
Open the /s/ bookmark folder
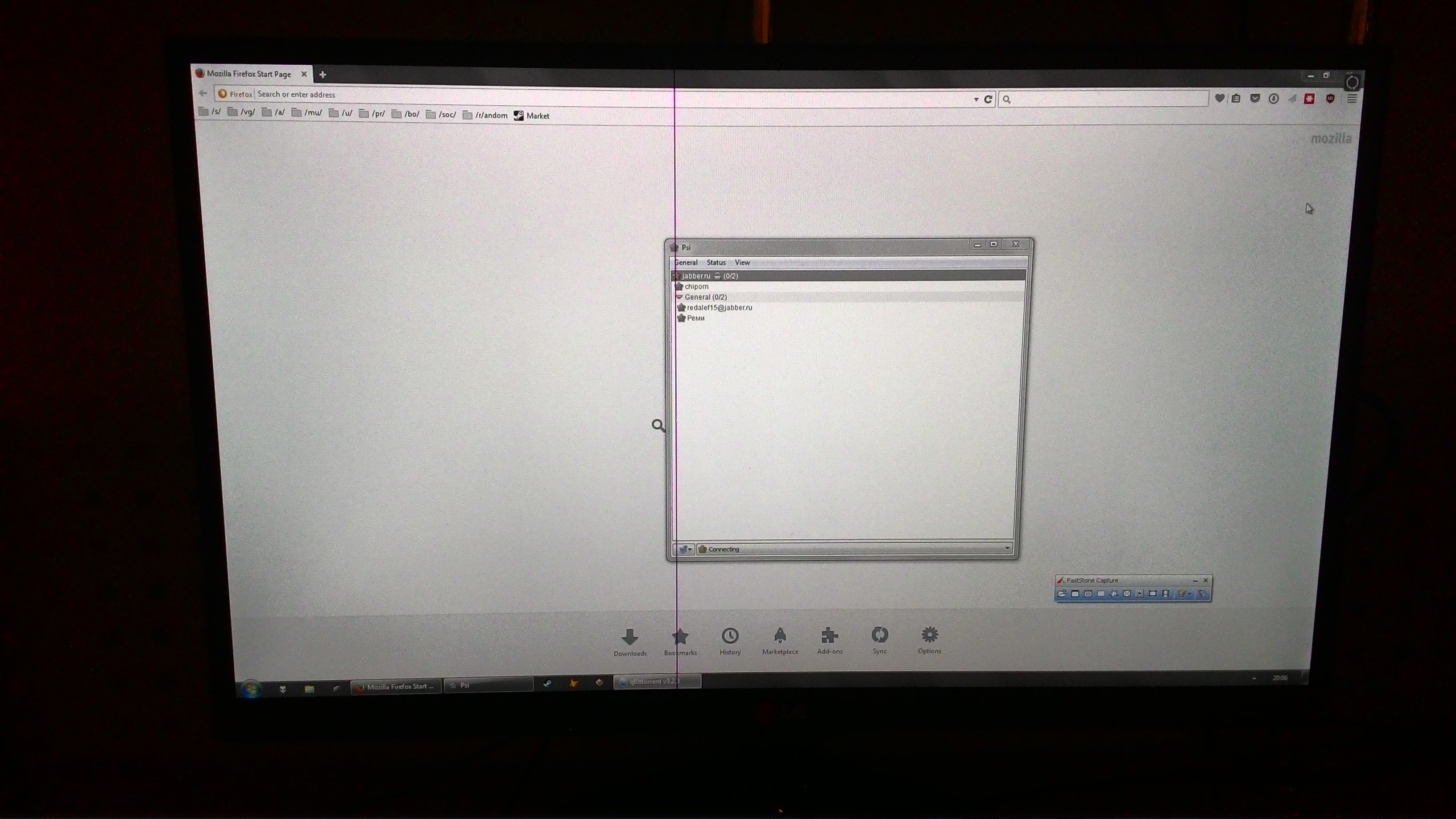pos(210,112)
